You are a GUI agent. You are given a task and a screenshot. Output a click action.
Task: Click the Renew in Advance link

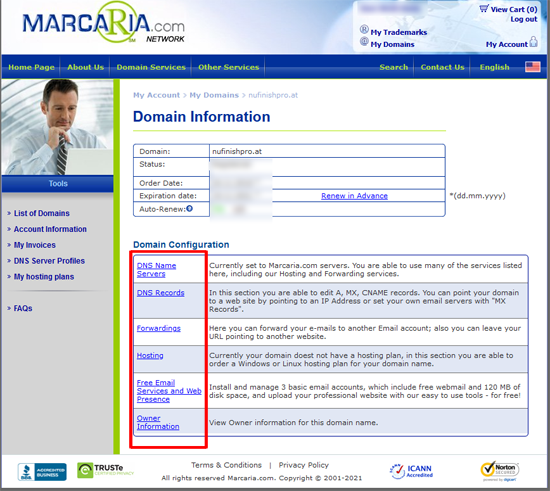(354, 196)
